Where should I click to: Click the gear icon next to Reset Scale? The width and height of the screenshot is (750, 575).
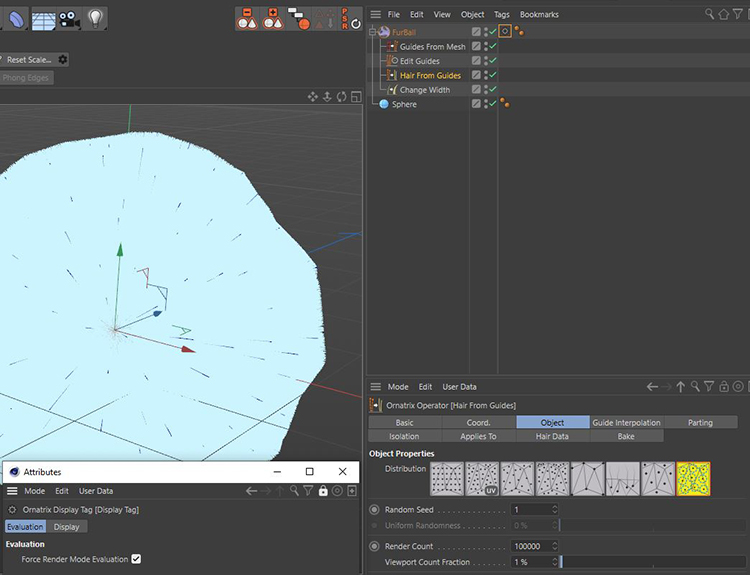click(x=63, y=60)
